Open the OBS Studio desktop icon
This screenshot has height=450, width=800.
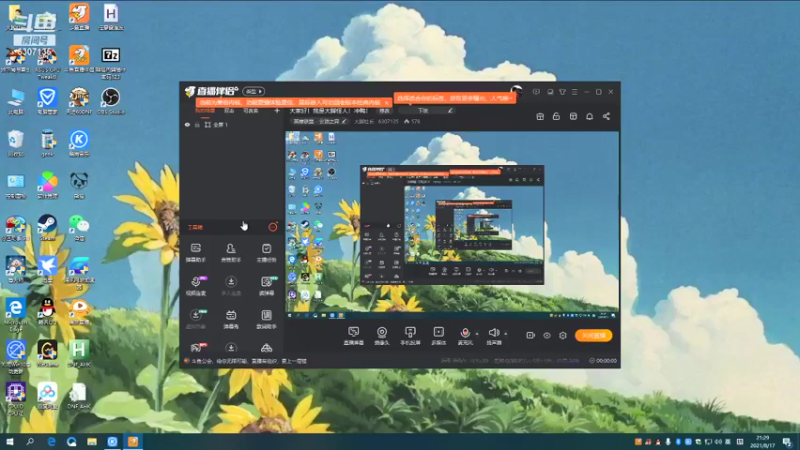pyautogui.click(x=110, y=101)
